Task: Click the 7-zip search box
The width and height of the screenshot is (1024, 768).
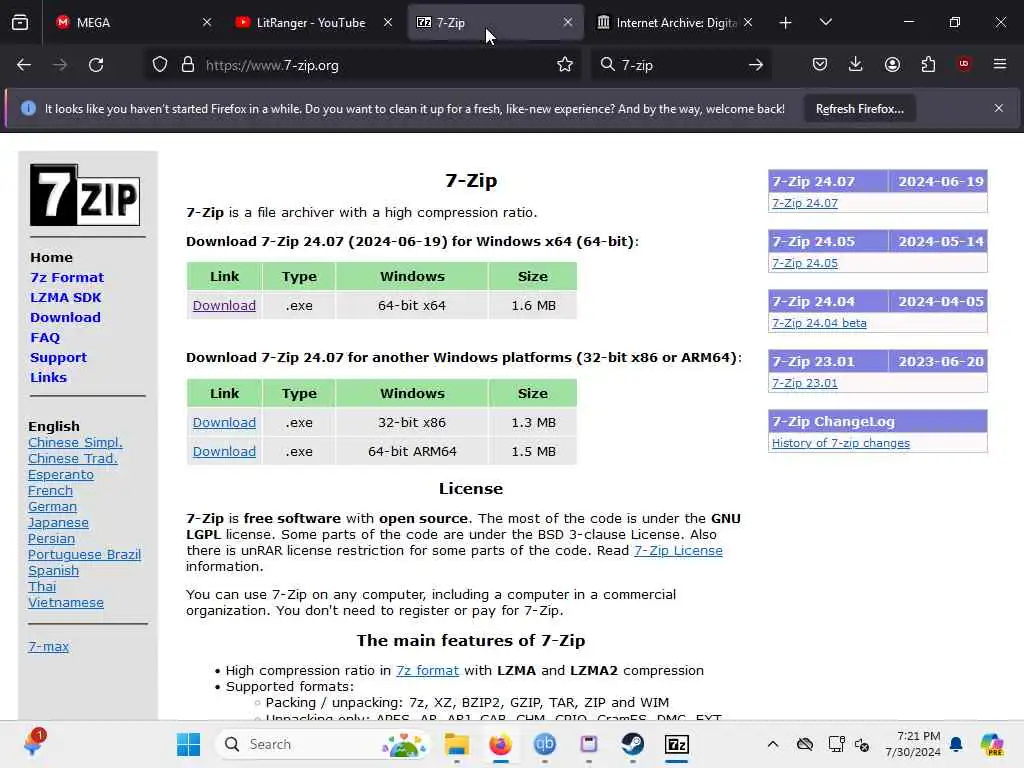Action: [x=679, y=65]
